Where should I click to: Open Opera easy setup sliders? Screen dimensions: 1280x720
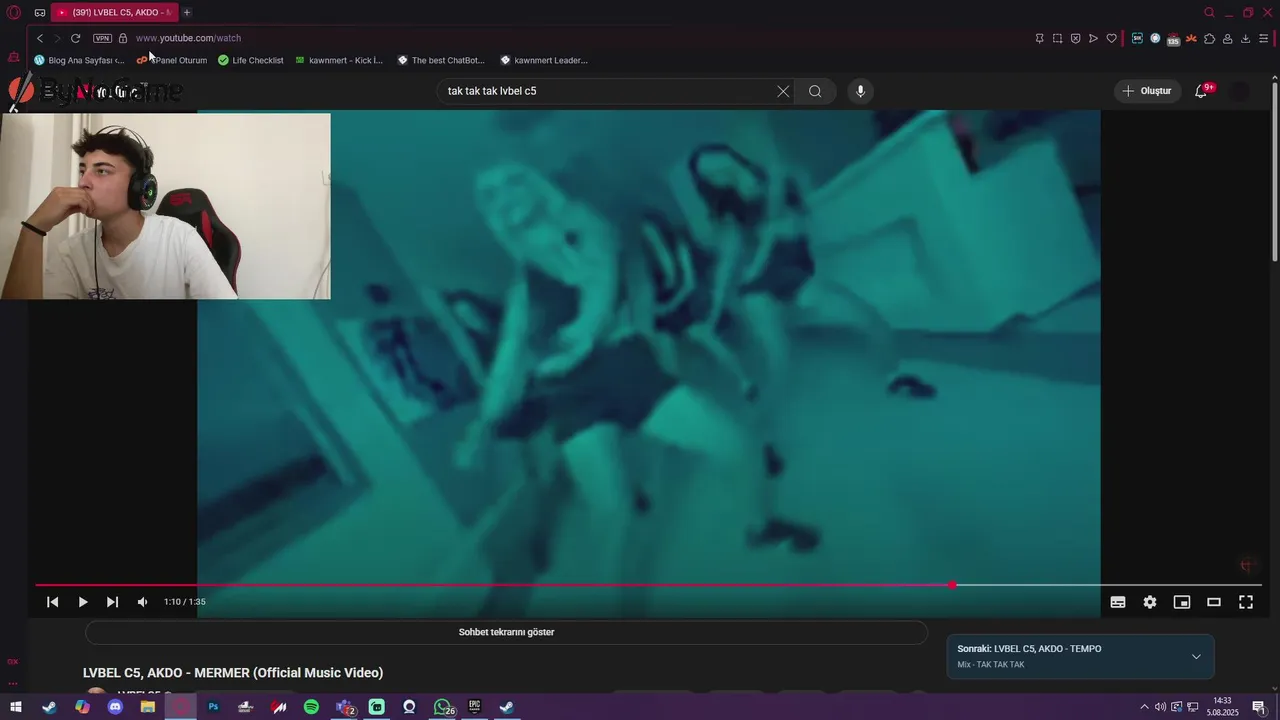[1263, 38]
